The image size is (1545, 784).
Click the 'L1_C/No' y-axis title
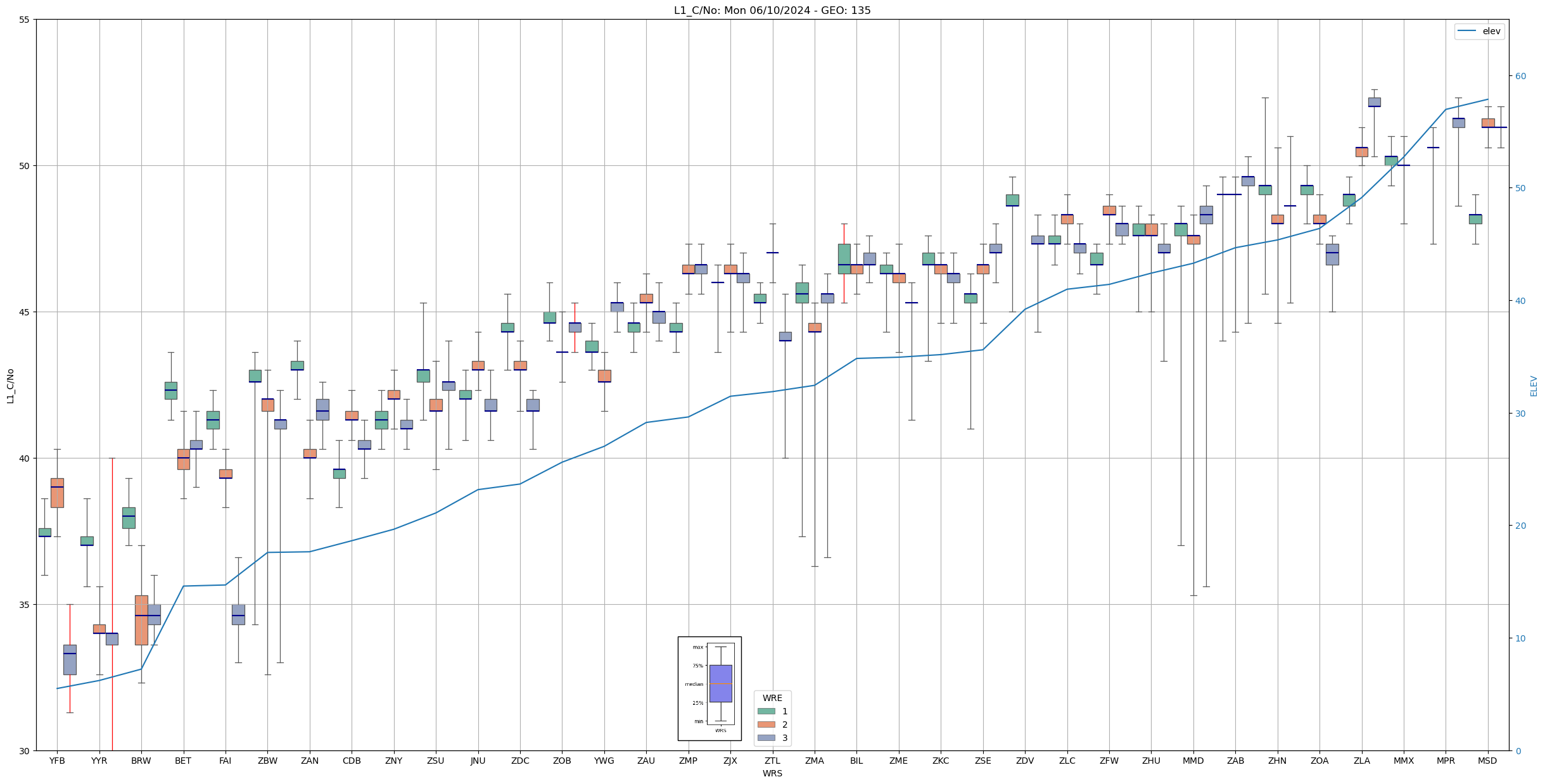tap(10, 386)
